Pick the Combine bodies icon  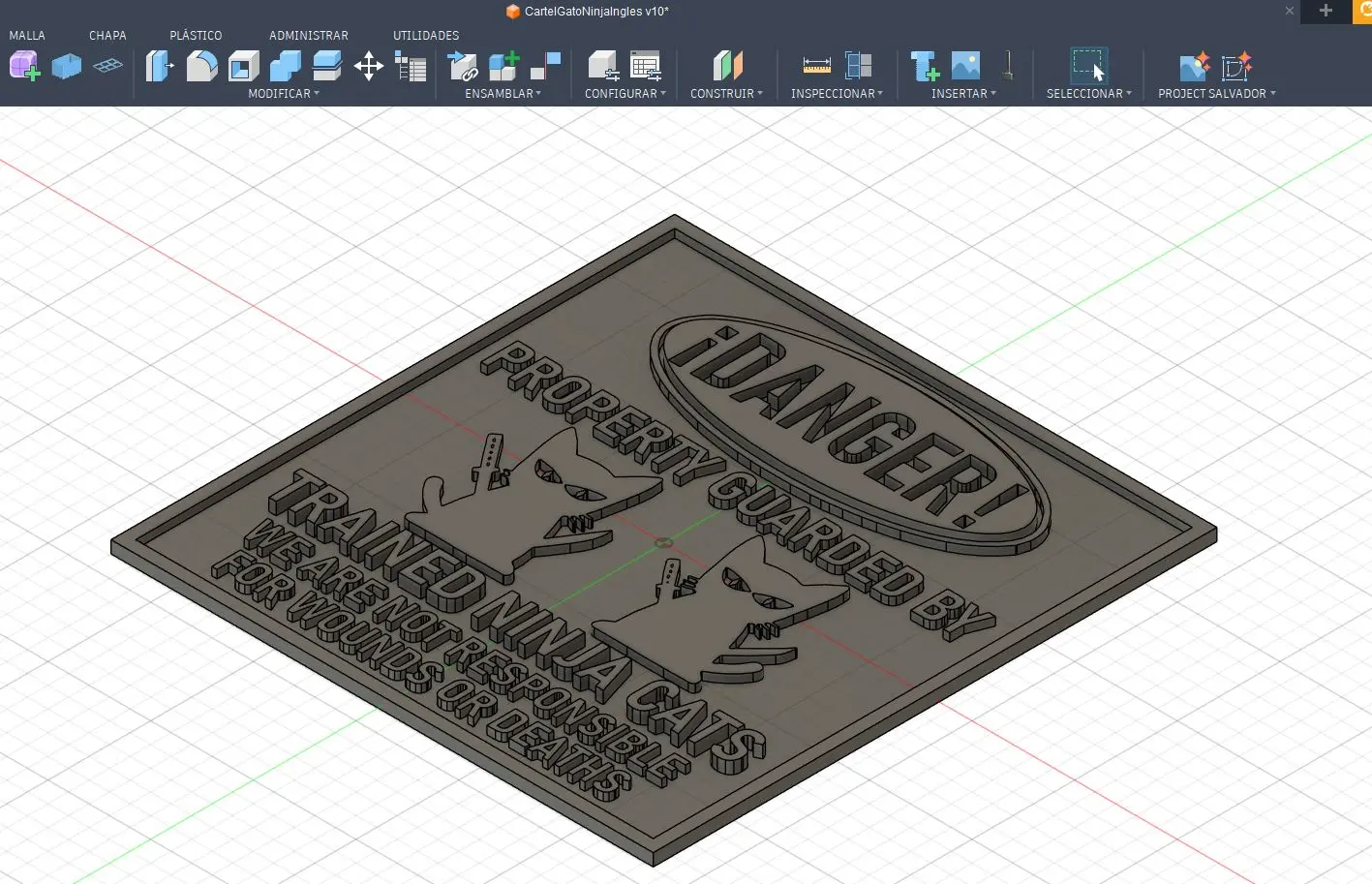(286, 66)
